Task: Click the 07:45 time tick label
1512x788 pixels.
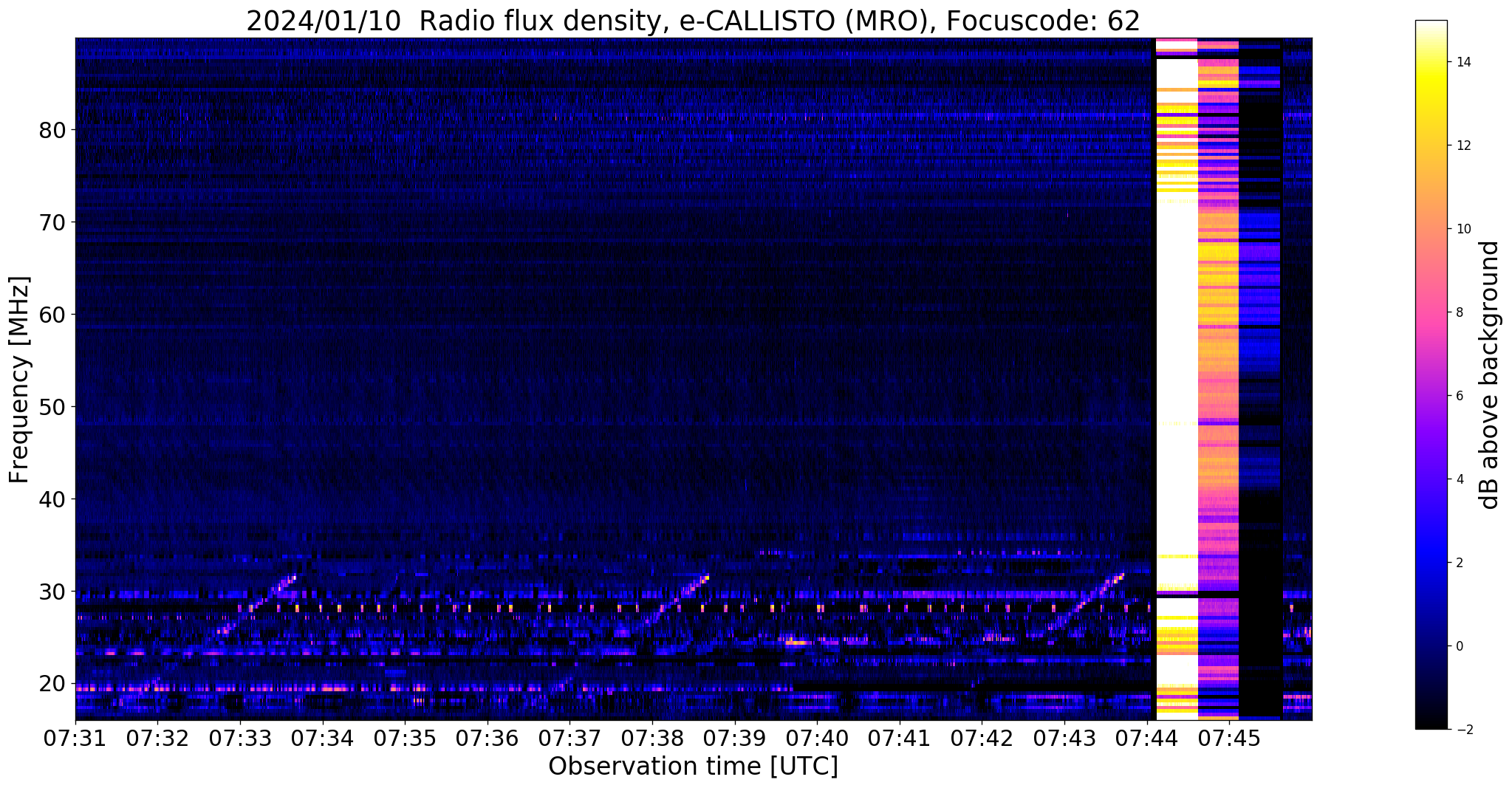Action: 1228,739
